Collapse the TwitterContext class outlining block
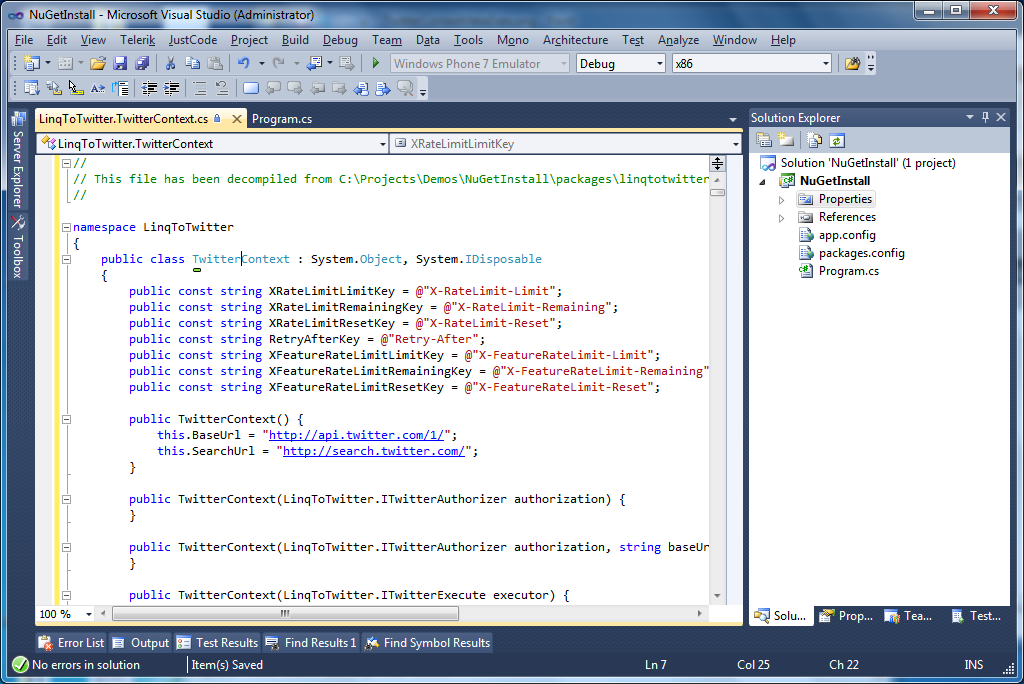The width and height of the screenshot is (1024, 684). click(66, 259)
